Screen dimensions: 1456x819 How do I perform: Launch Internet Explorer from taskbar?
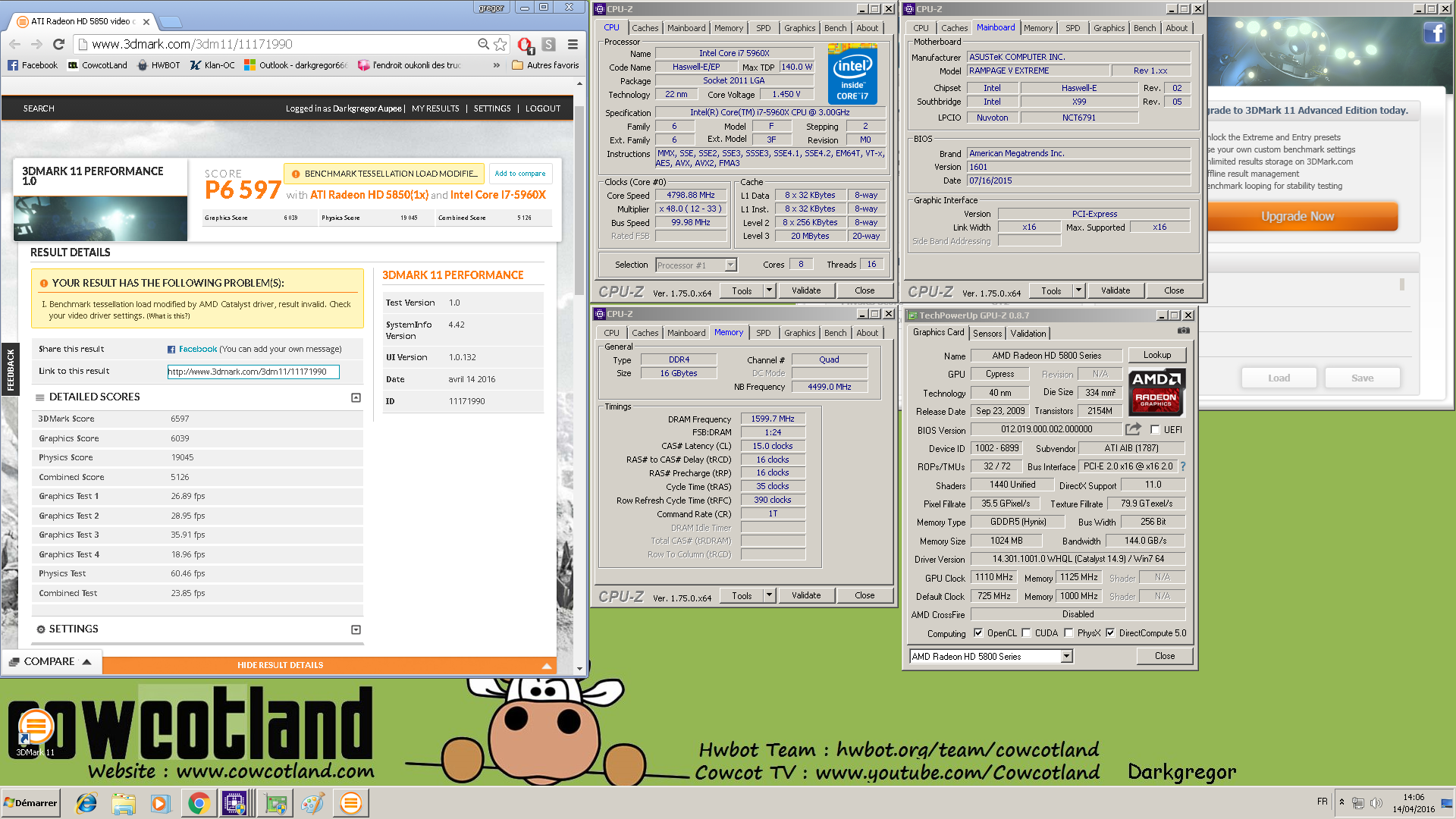coord(86,803)
